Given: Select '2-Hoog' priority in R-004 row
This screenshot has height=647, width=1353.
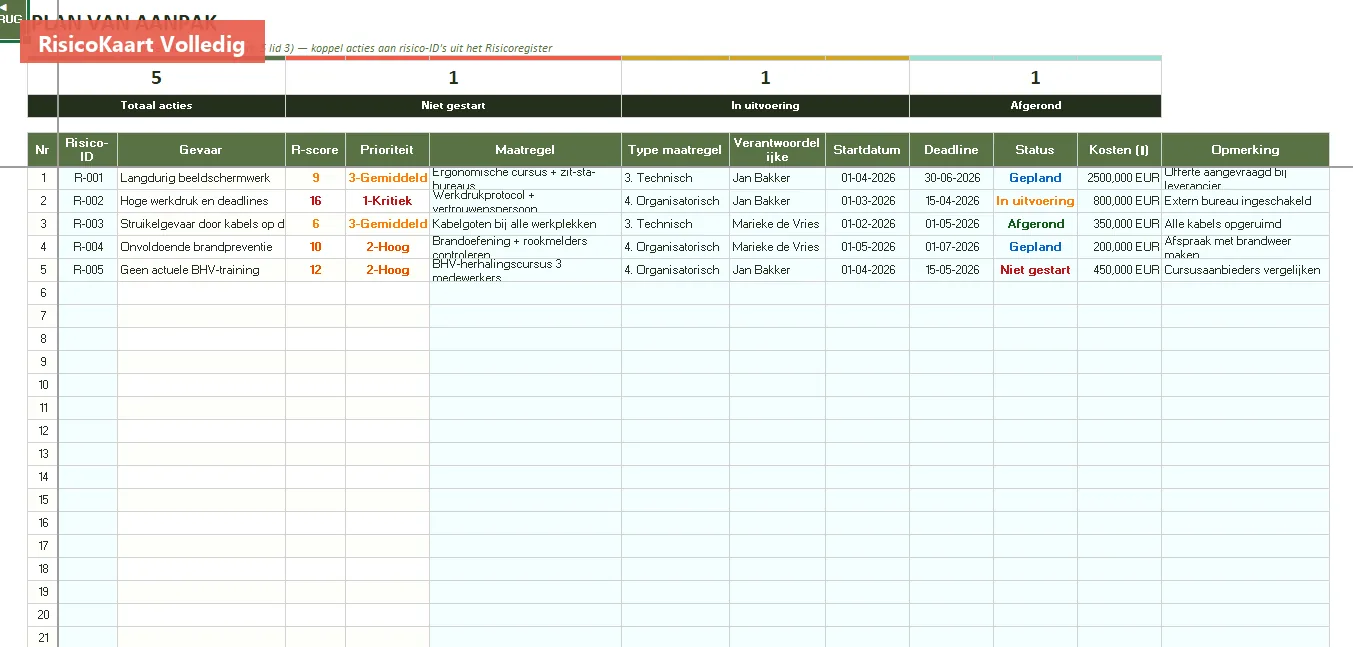Looking at the screenshot, I should (387, 247).
